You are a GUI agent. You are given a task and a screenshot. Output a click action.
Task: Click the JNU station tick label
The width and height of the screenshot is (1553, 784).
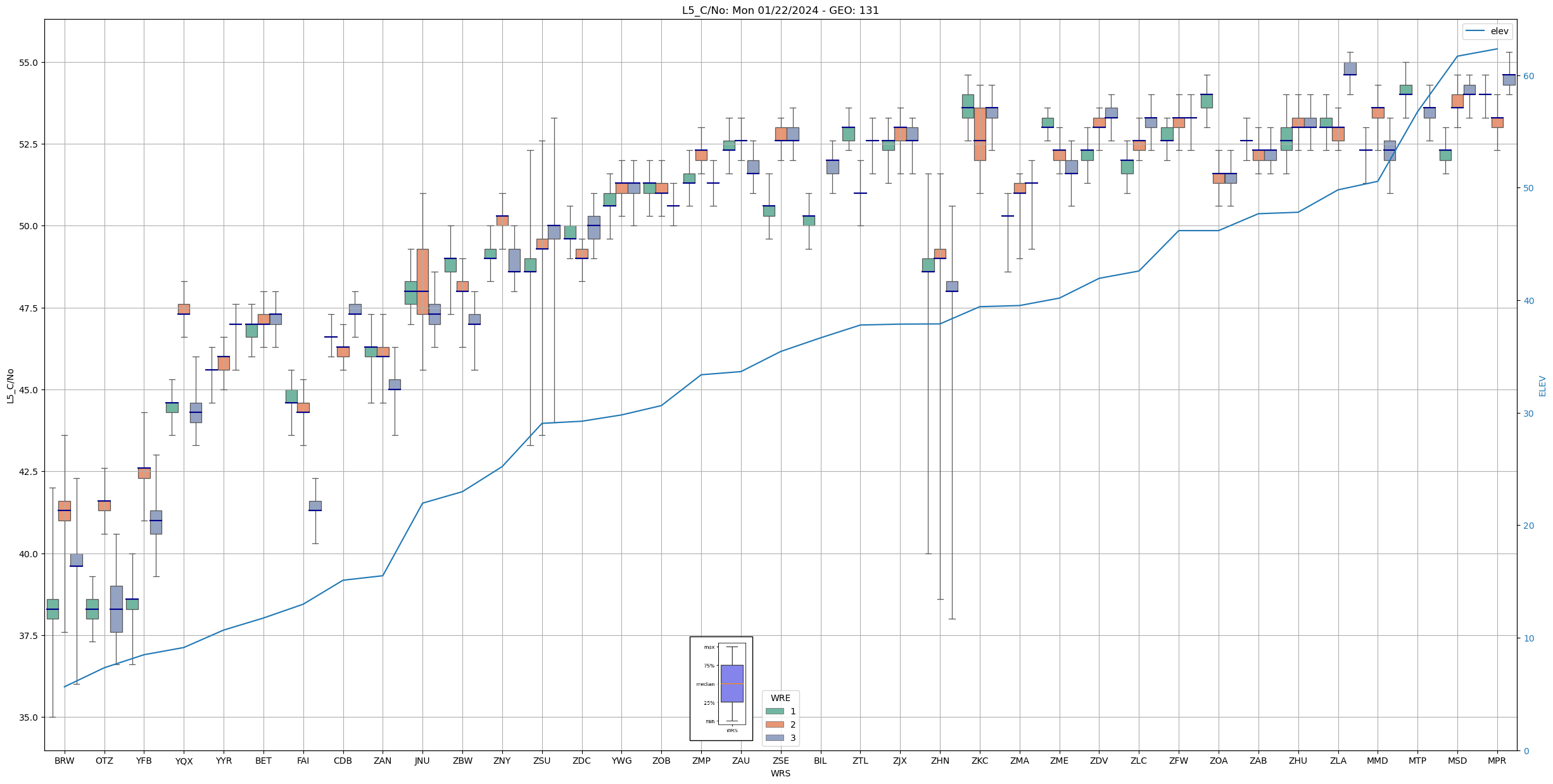(422, 761)
